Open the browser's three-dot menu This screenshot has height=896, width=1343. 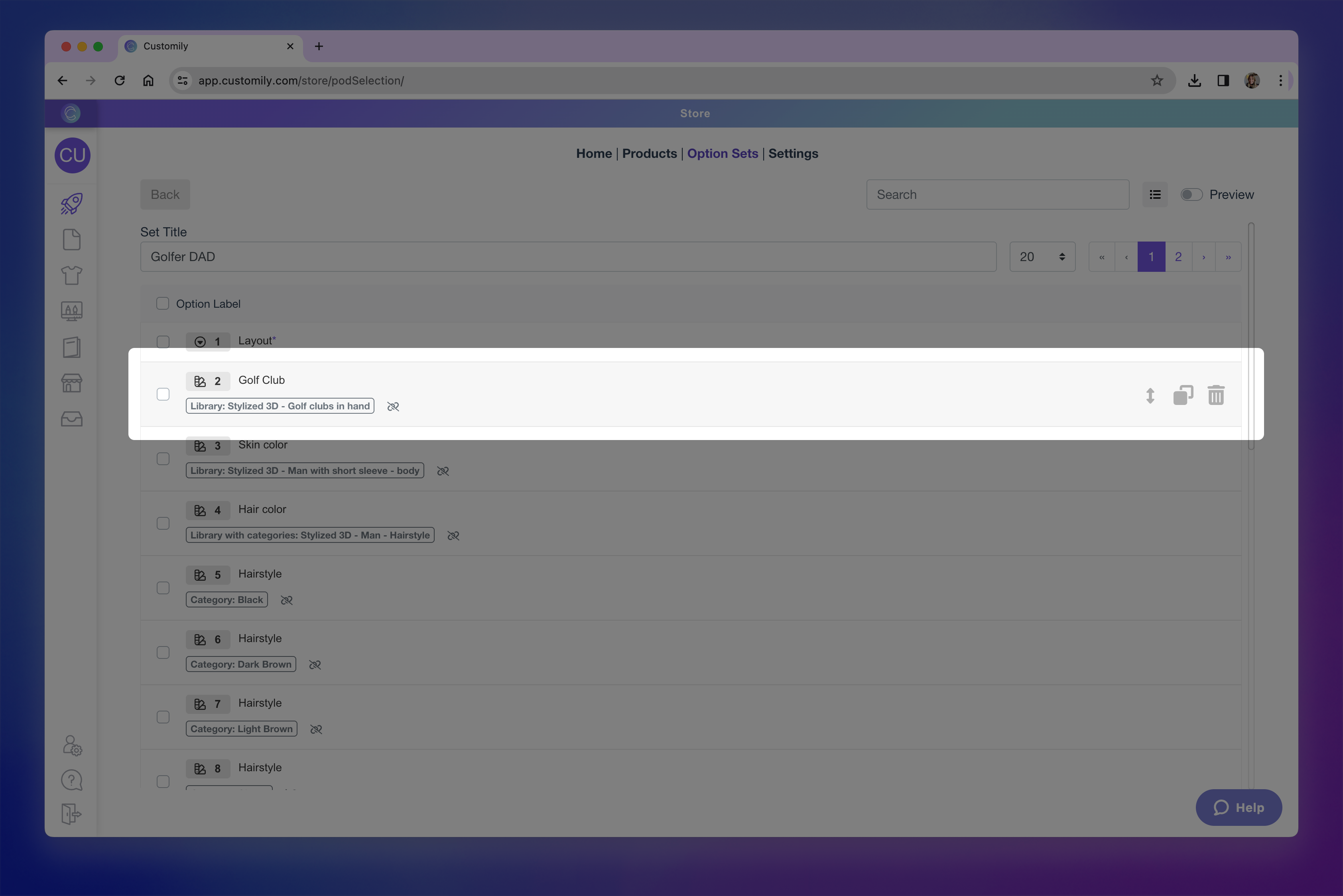click(1281, 80)
